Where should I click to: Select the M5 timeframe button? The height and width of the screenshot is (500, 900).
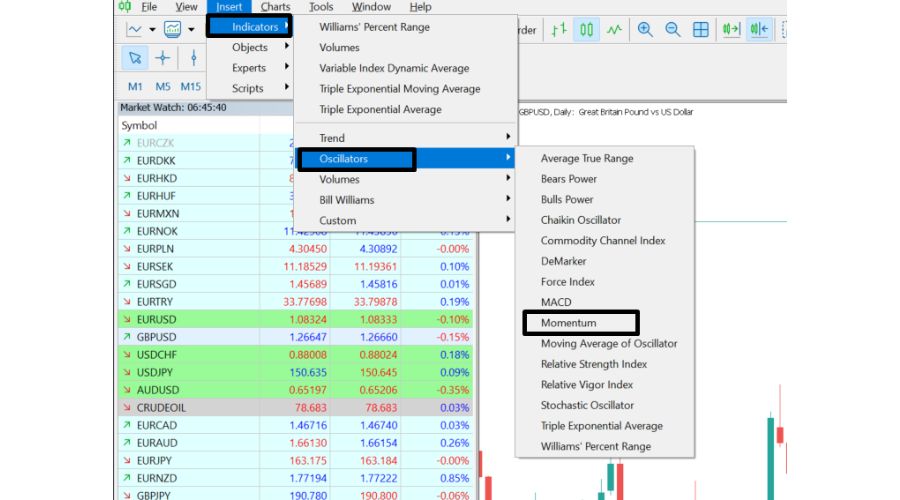tap(163, 87)
